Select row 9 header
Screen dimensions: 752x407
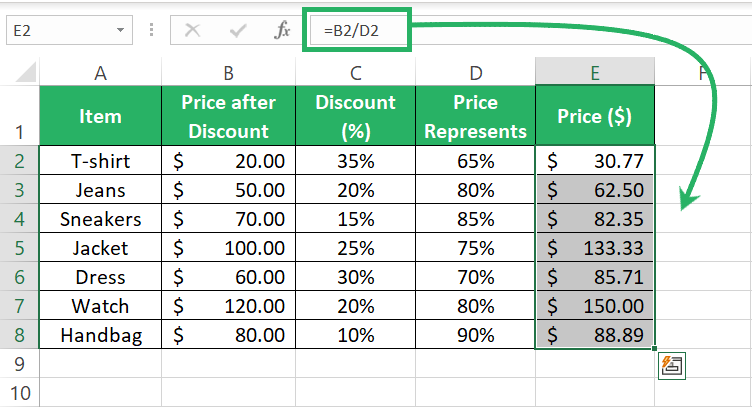click(19, 363)
